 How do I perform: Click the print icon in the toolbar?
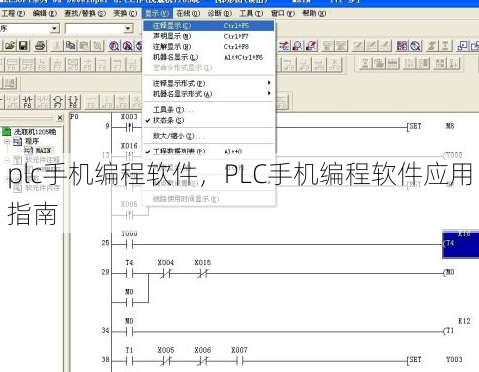click(x=40, y=46)
